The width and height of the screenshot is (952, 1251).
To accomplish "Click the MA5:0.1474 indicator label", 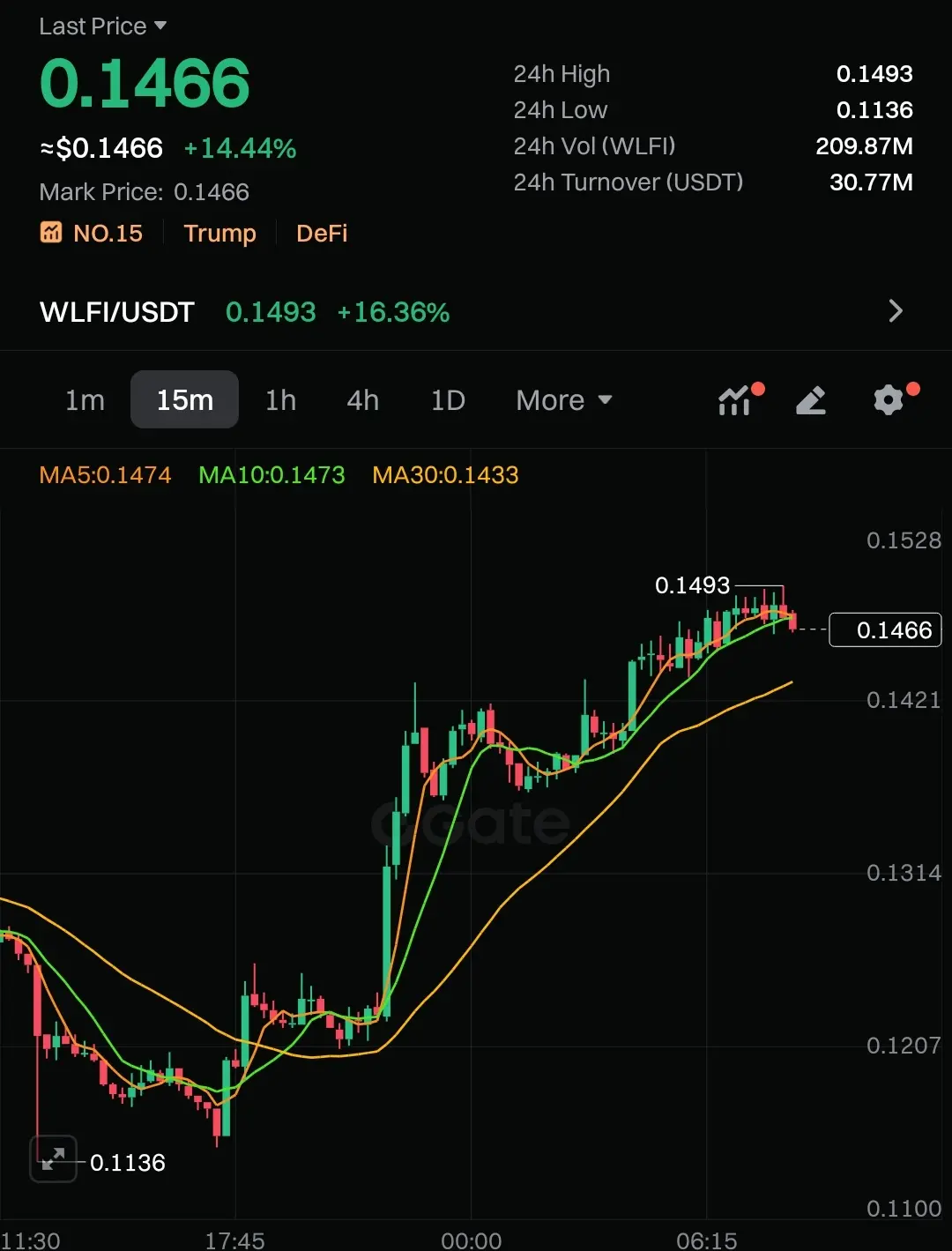I will click(x=105, y=475).
